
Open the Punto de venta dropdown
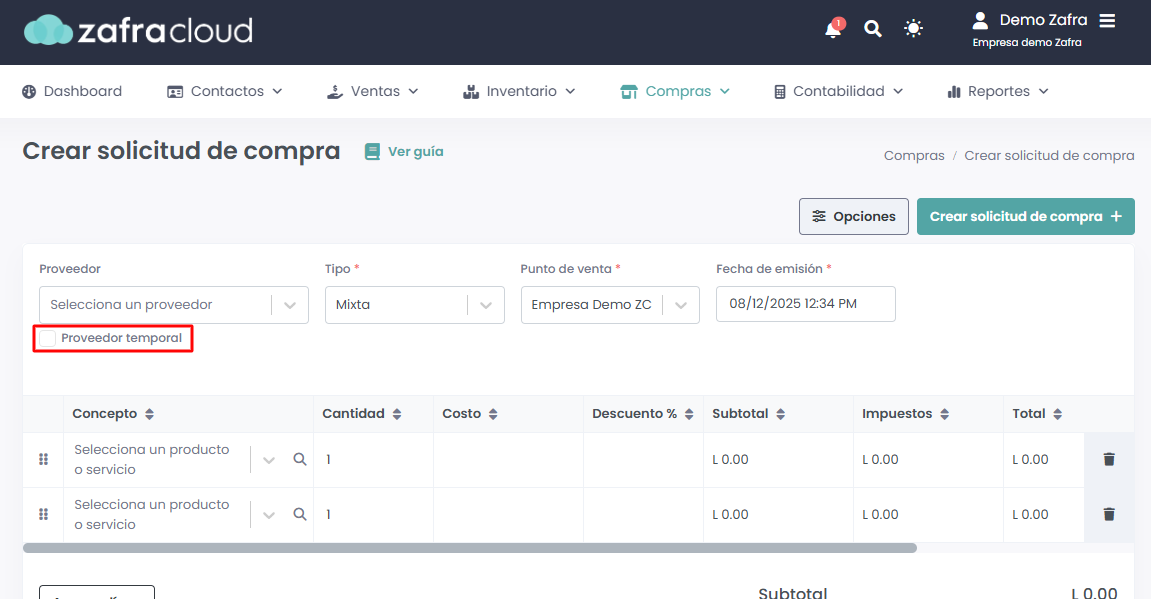tap(610, 305)
